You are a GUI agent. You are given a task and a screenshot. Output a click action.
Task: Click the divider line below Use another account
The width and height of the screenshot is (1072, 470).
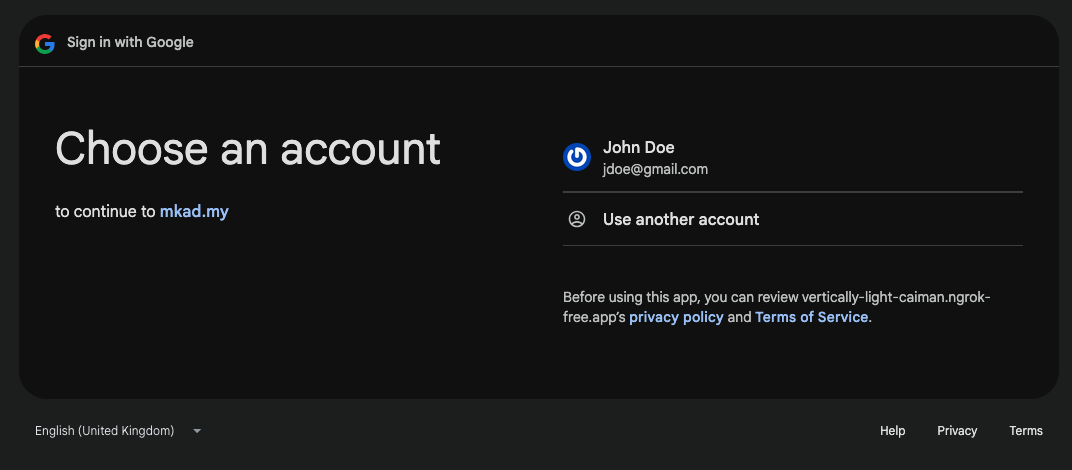[792, 245]
